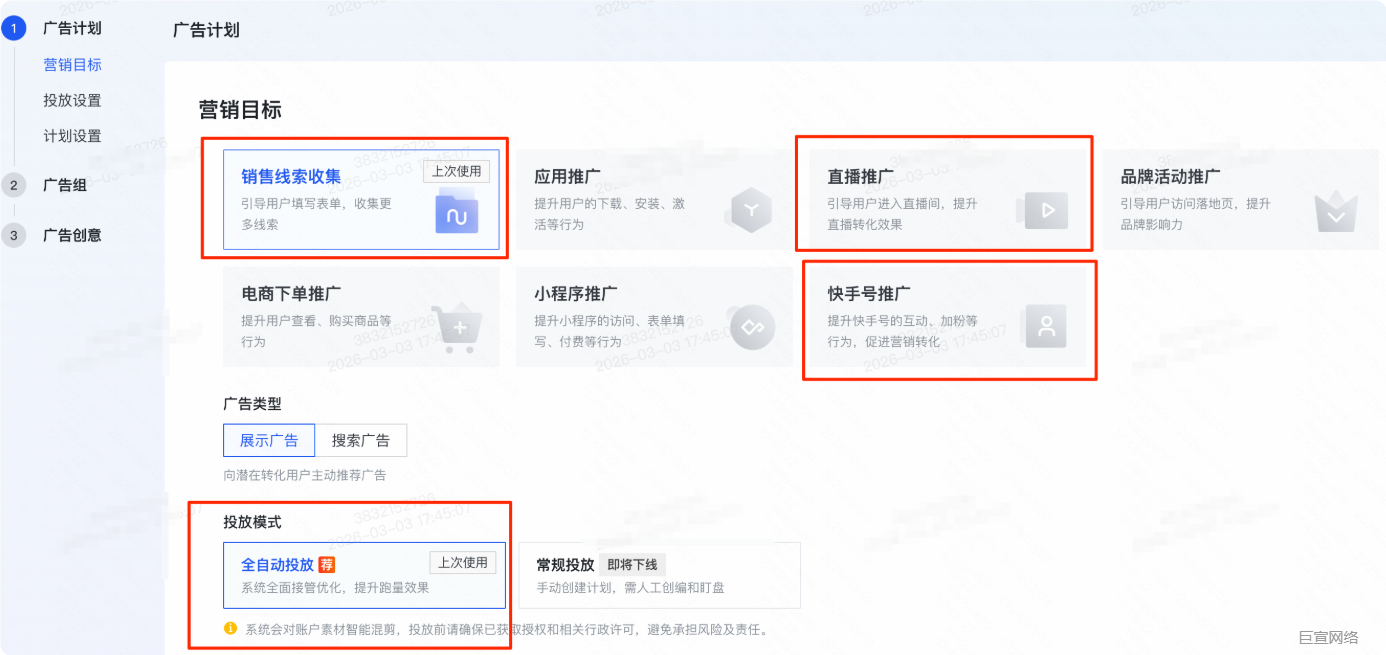Select the 销售线索收集 marketing goal card
Screen dimensions: 1386x655
361,199
